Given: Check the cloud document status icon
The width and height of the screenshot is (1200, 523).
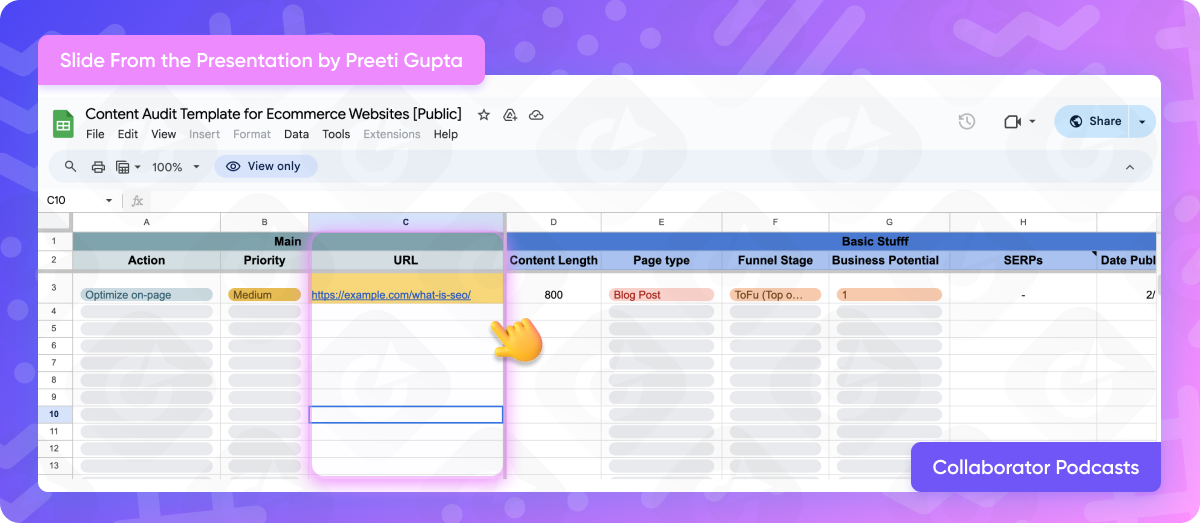Looking at the screenshot, I should [x=536, y=115].
